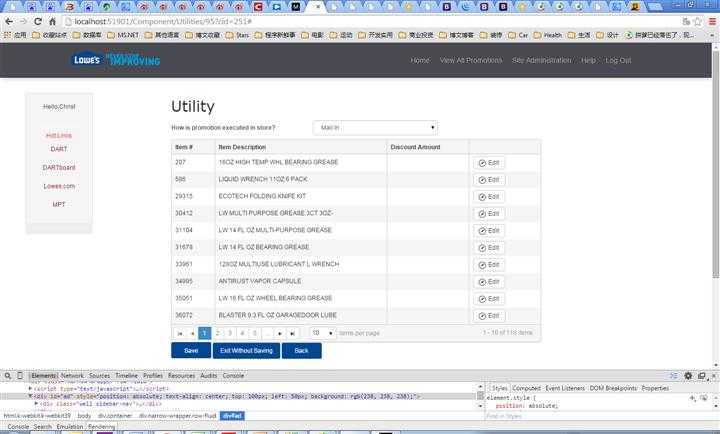720x434 pixels.
Task: Open the DART sidebar link
Action: pyautogui.click(x=59, y=149)
